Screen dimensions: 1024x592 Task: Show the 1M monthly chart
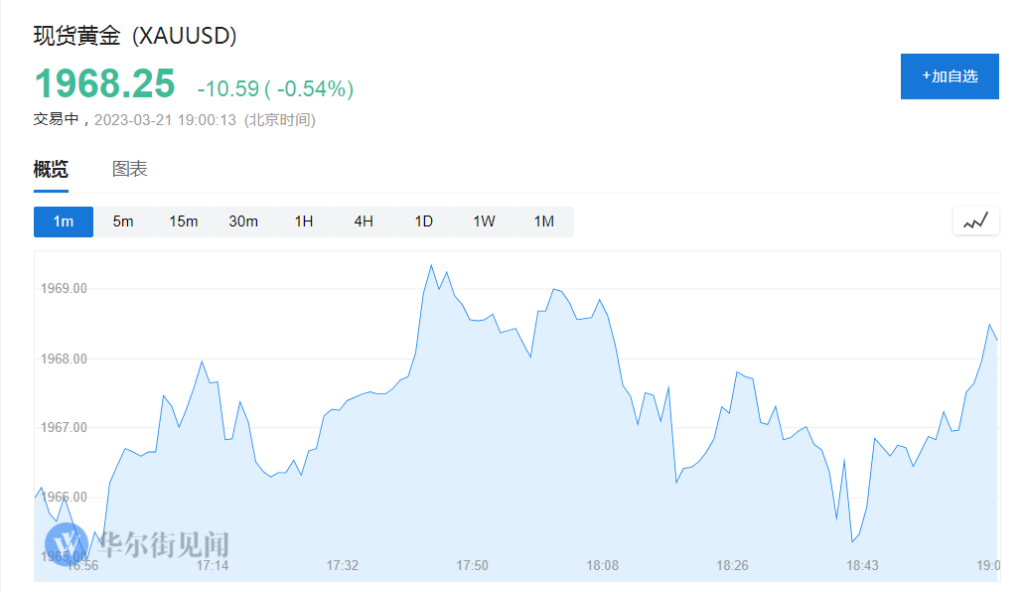(x=544, y=221)
